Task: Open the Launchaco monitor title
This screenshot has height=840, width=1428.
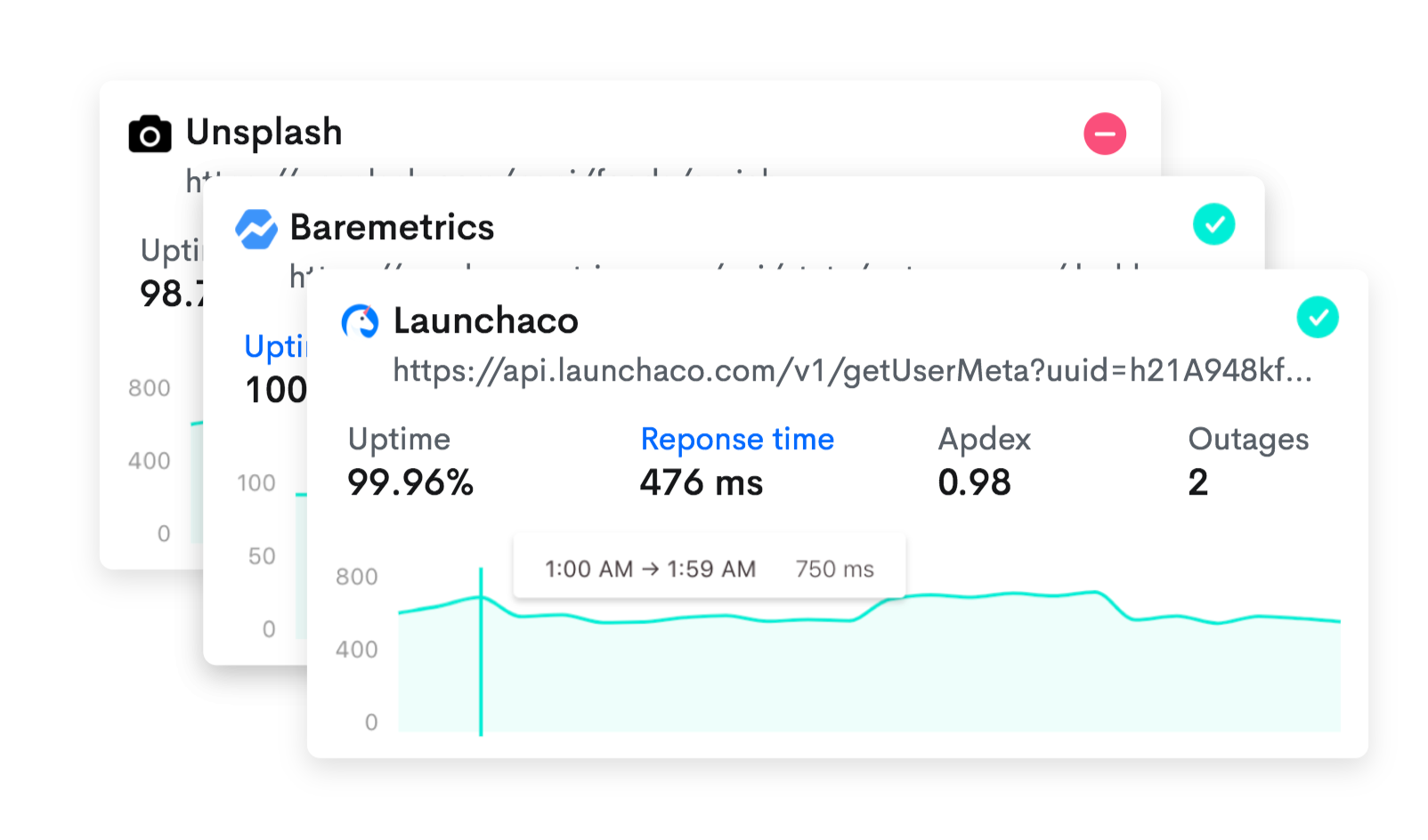Action: coord(486,320)
